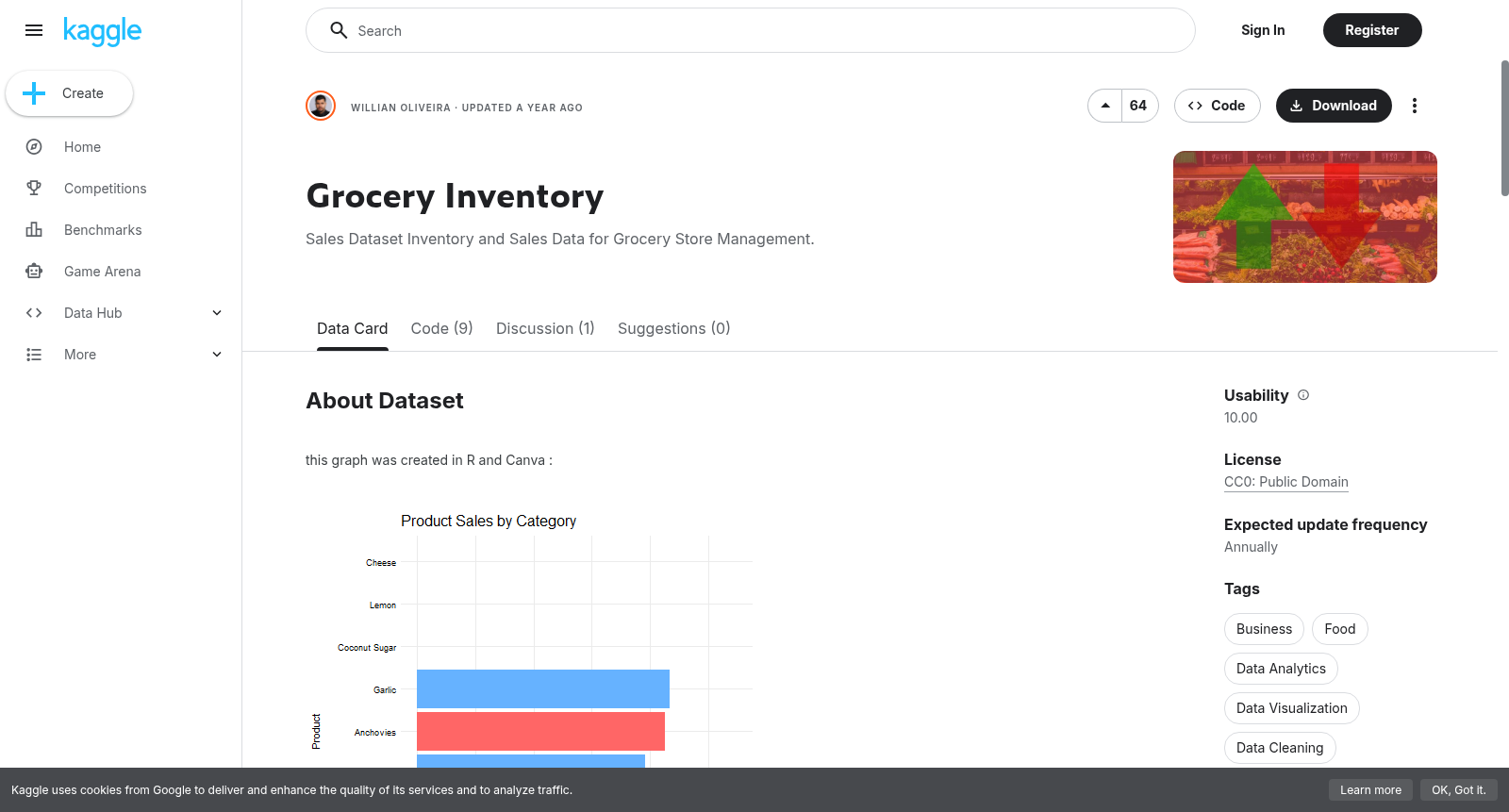This screenshot has width=1509, height=812.
Task: Click the Benchmarks bar chart icon
Action: coord(34,230)
